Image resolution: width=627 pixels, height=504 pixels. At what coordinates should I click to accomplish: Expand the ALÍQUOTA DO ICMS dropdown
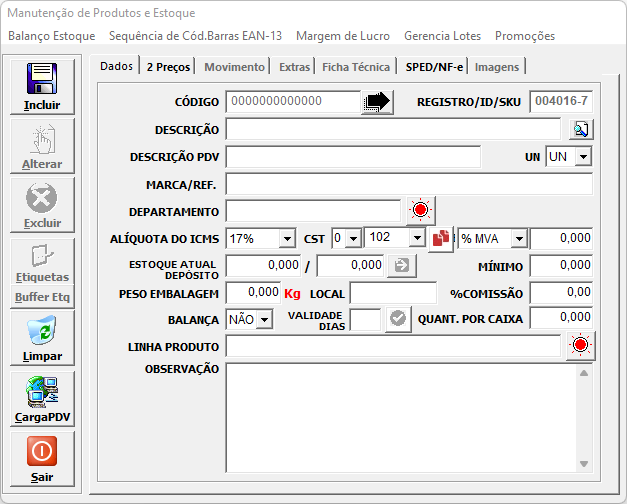pyautogui.click(x=287, y=238)
